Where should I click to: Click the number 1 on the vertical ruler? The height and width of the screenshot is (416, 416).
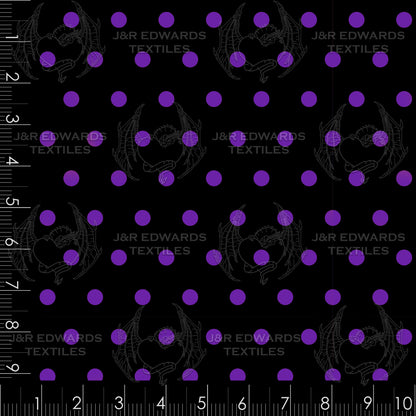12,36
